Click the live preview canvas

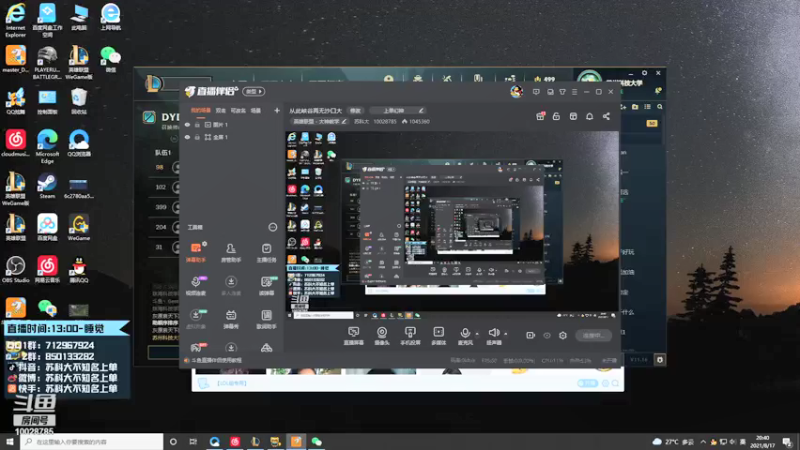(452, 225)
